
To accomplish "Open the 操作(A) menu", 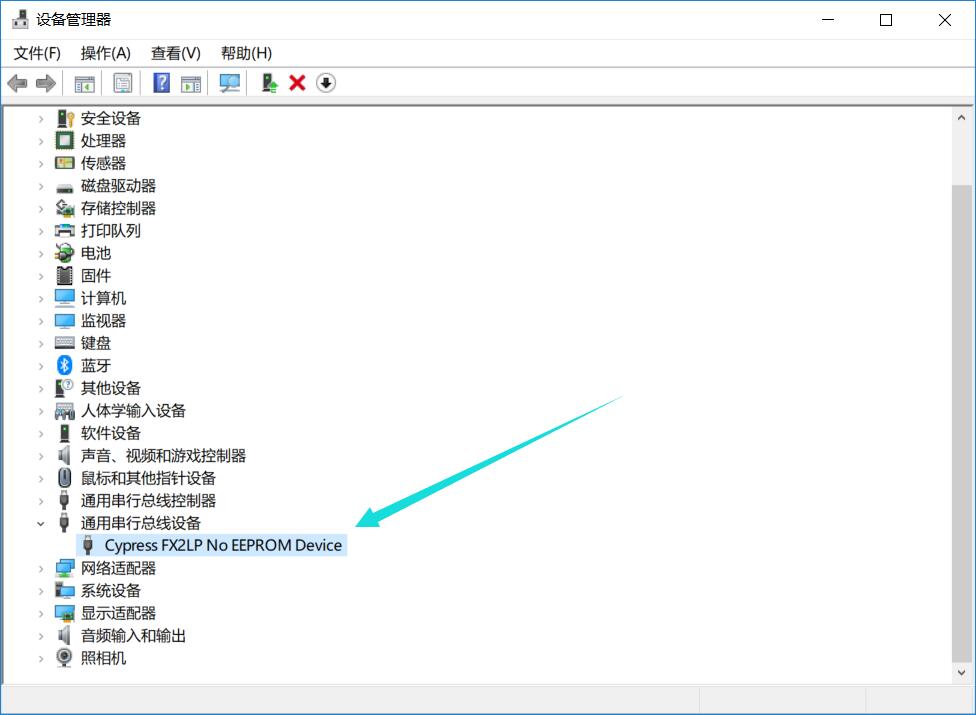I will point(106,54).
